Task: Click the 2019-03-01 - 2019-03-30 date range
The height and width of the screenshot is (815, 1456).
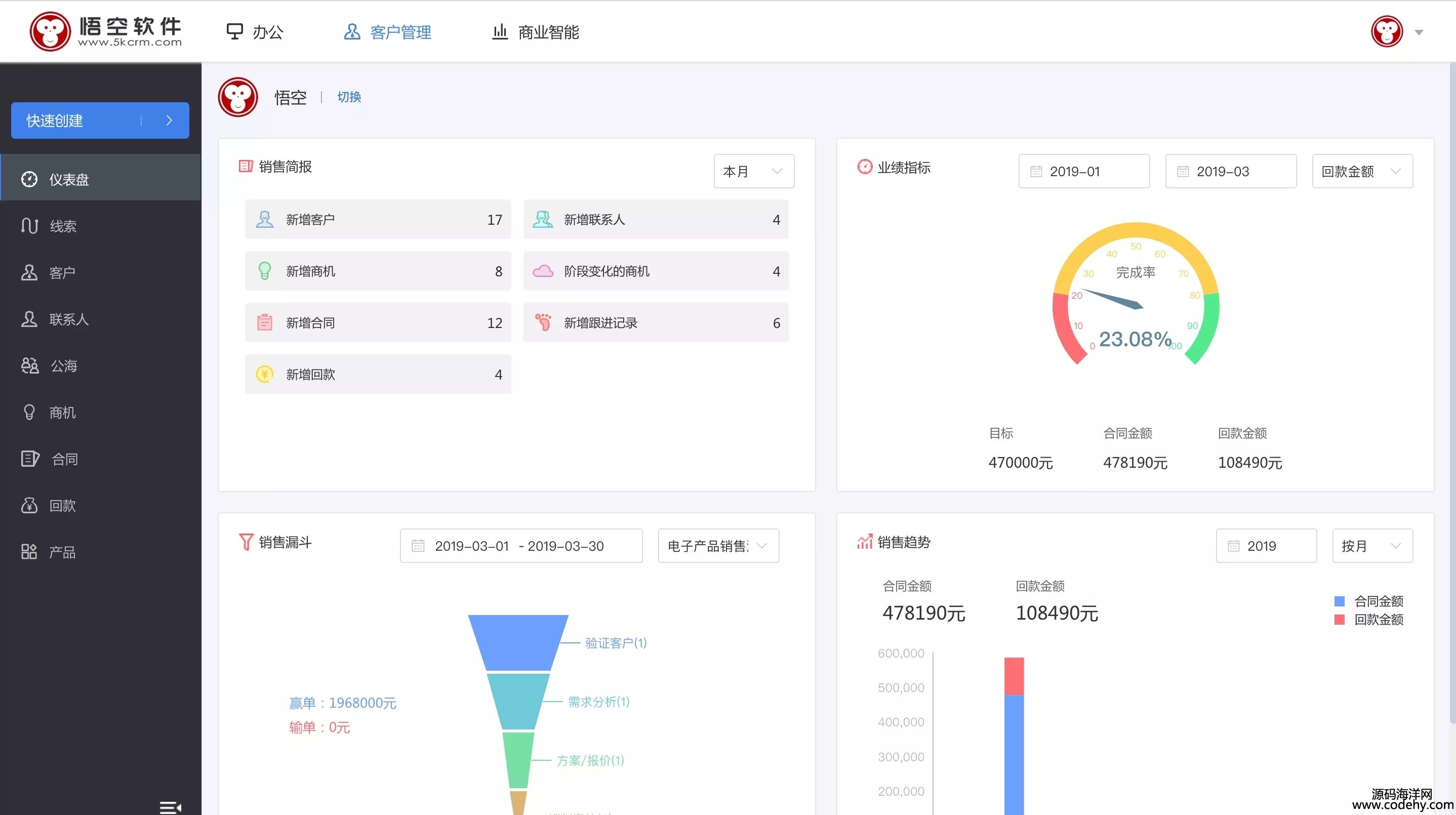Action: tap(521, 546)
